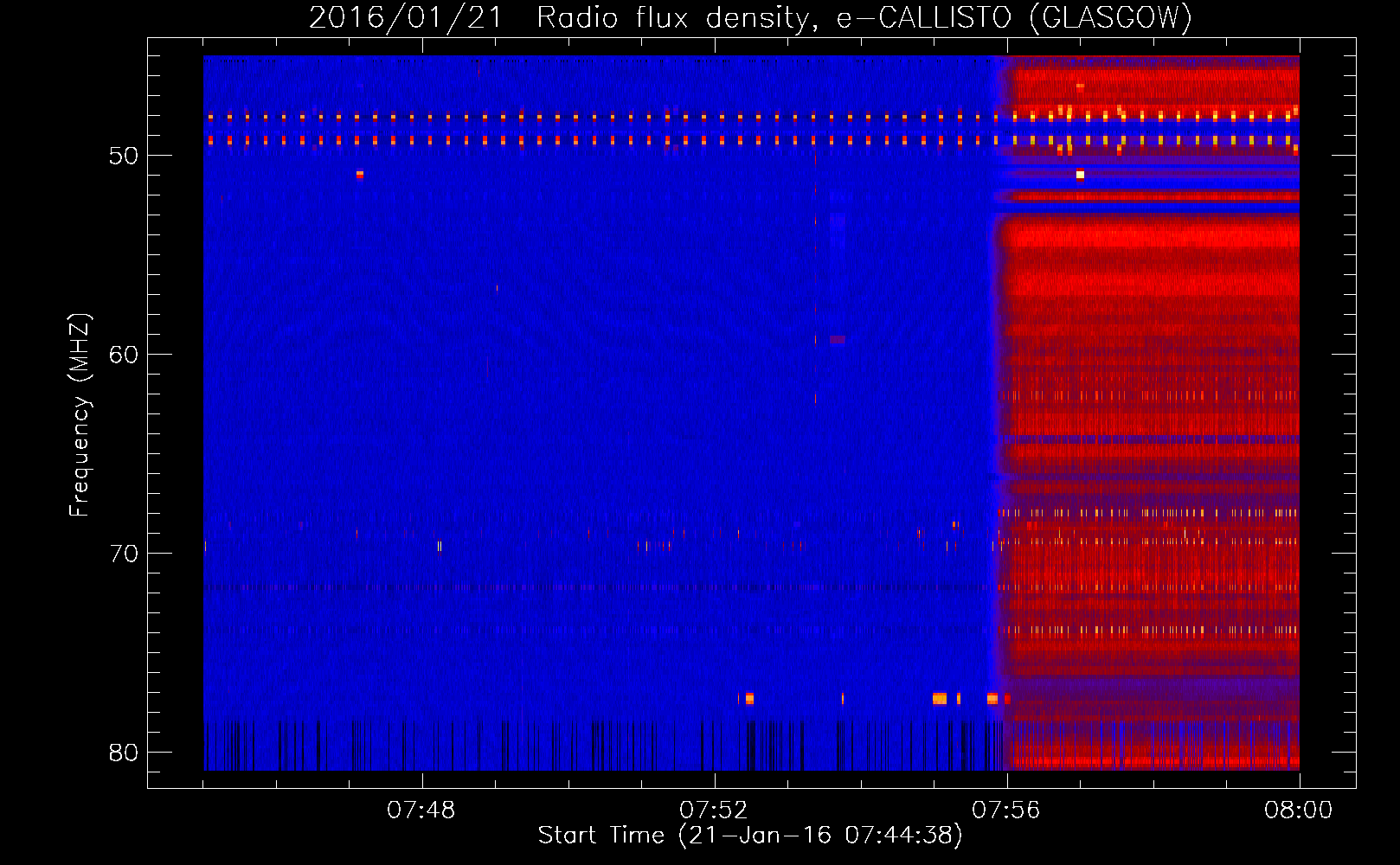
Task: Click the 07:48 time tick label
Action: [421, 811]
